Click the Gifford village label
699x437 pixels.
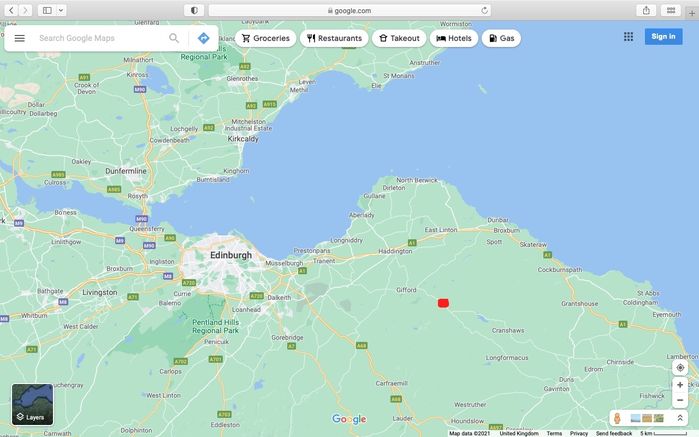406,290
